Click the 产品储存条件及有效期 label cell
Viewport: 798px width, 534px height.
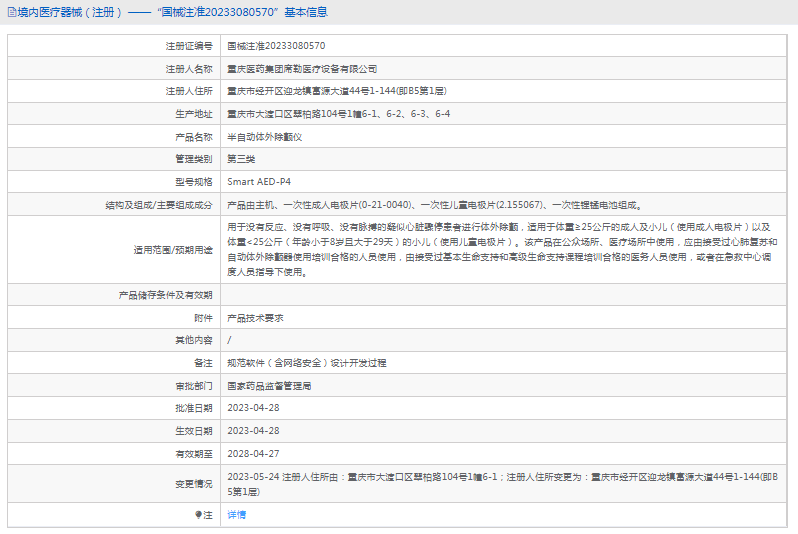coord(114,295)
